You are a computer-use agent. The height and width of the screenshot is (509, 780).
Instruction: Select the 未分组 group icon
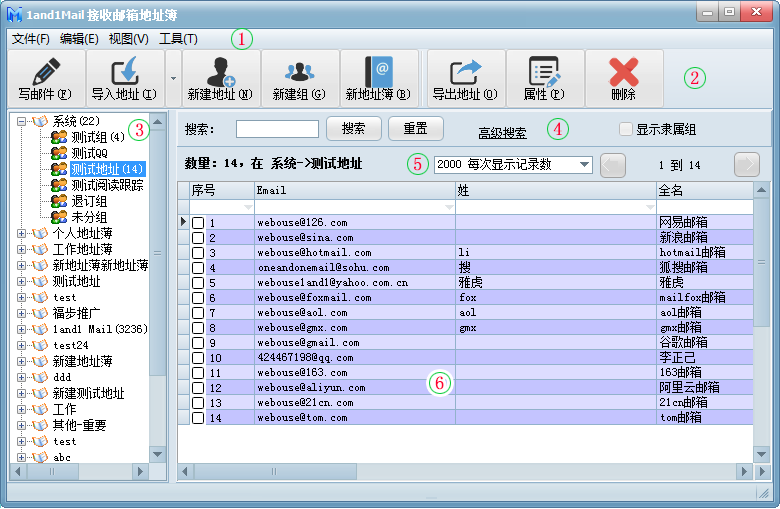(x=59, y=217)
